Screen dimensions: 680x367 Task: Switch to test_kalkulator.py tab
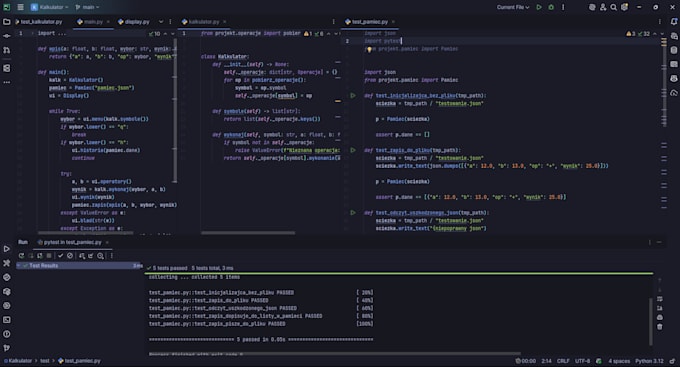[x=39, y=22]
